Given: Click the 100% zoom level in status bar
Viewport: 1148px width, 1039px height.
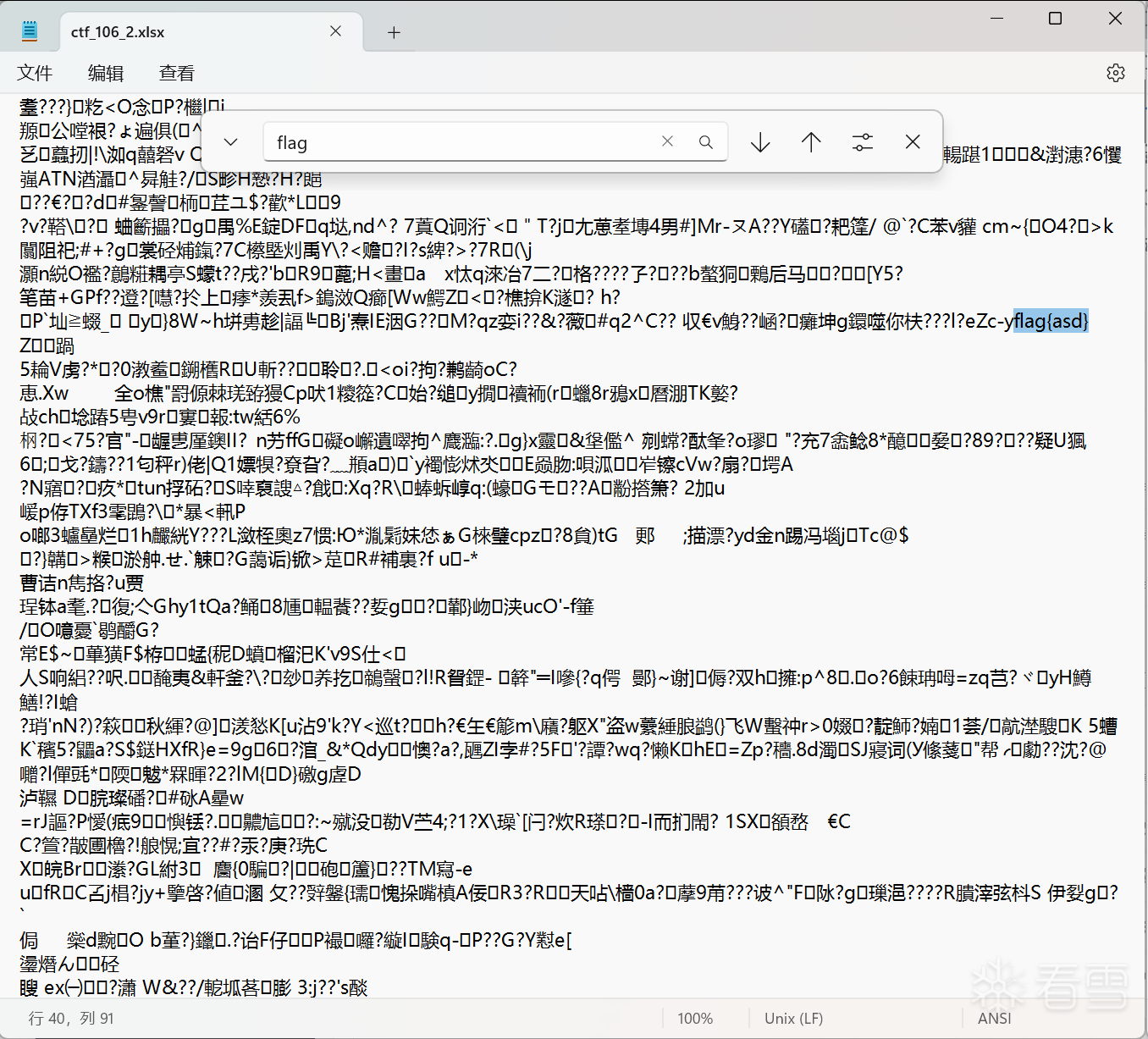Looking at the screenshot, I should click(695, 1018).
